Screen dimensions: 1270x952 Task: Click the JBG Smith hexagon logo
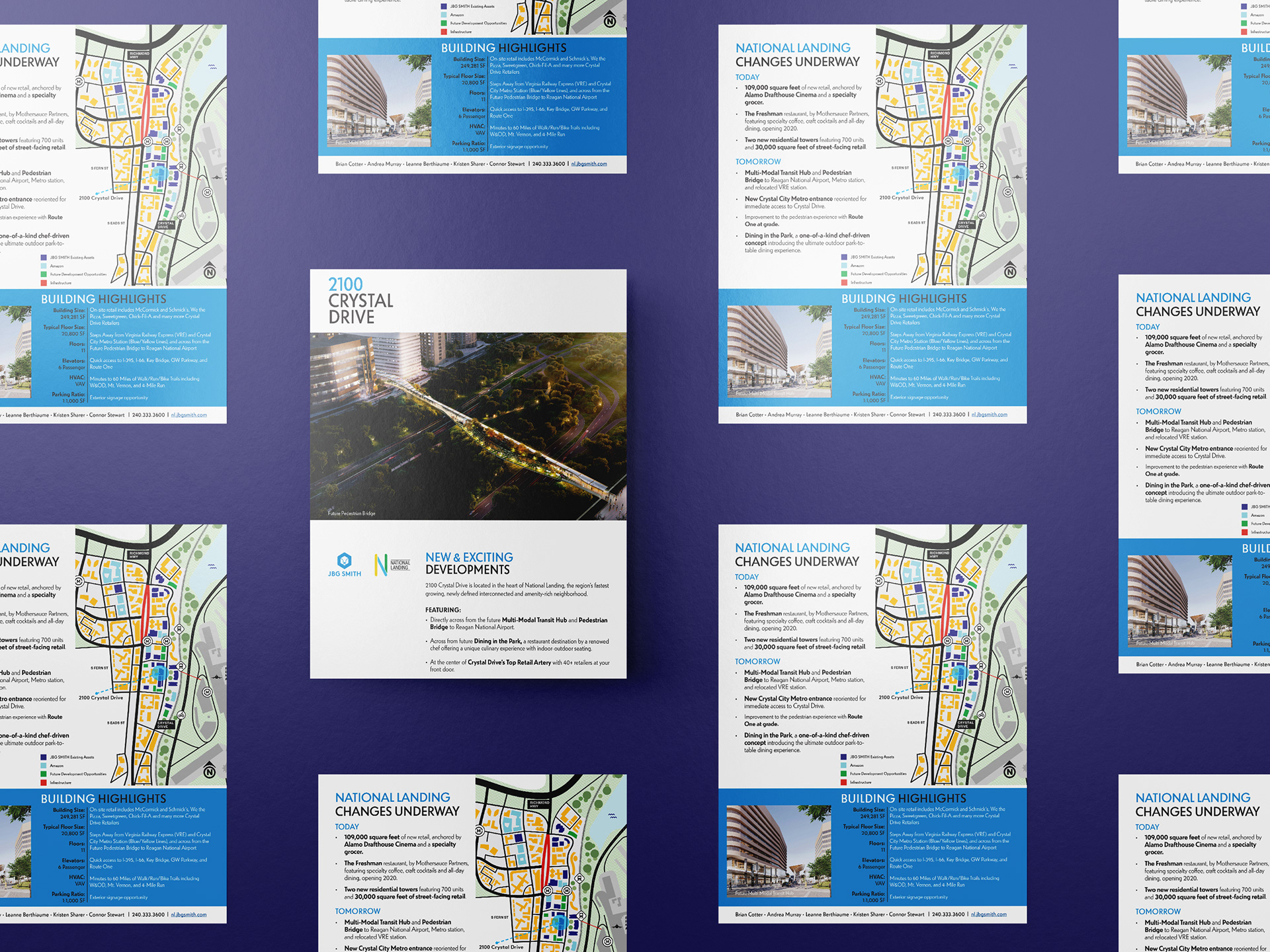tap(344, 561)
